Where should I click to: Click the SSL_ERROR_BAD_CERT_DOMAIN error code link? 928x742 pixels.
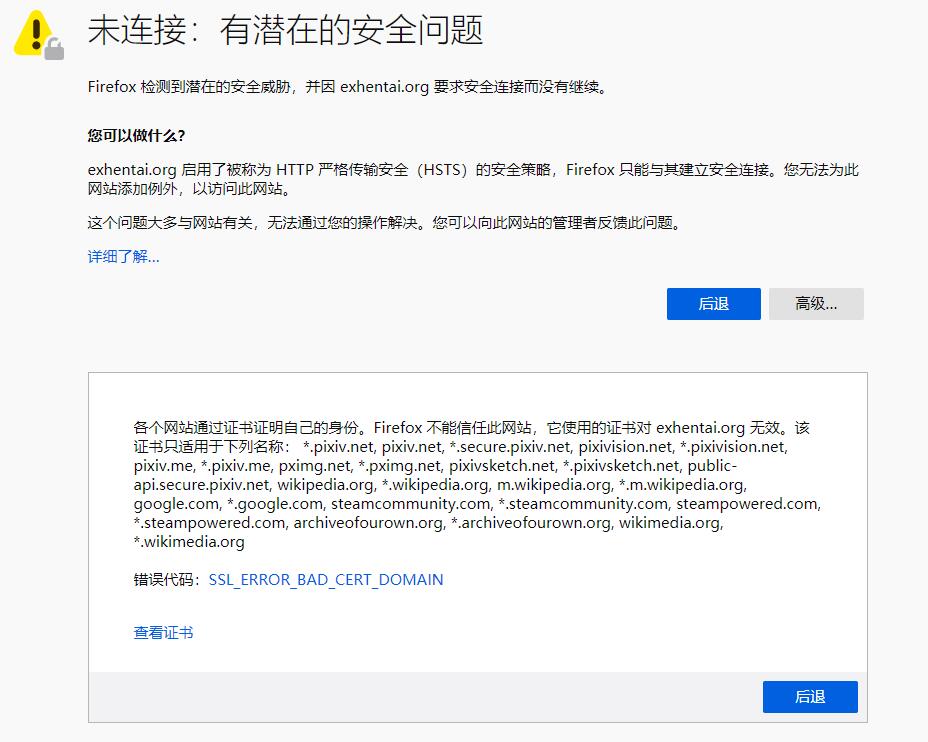[x=325, y=580]
